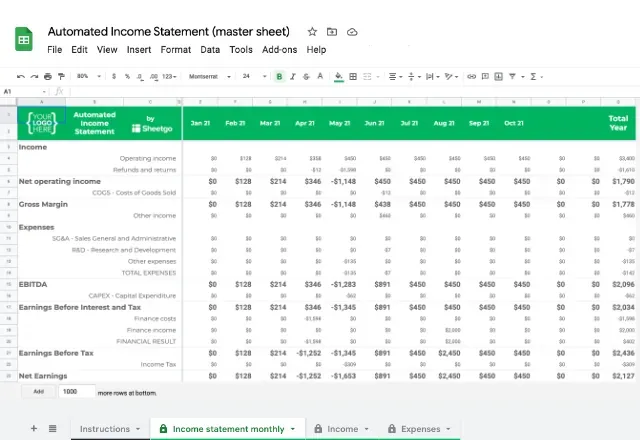Image resolution: width=640 pixels, height=440 pixels.
Task: Toggle strikethrough formatting
Action: [307, 76]
